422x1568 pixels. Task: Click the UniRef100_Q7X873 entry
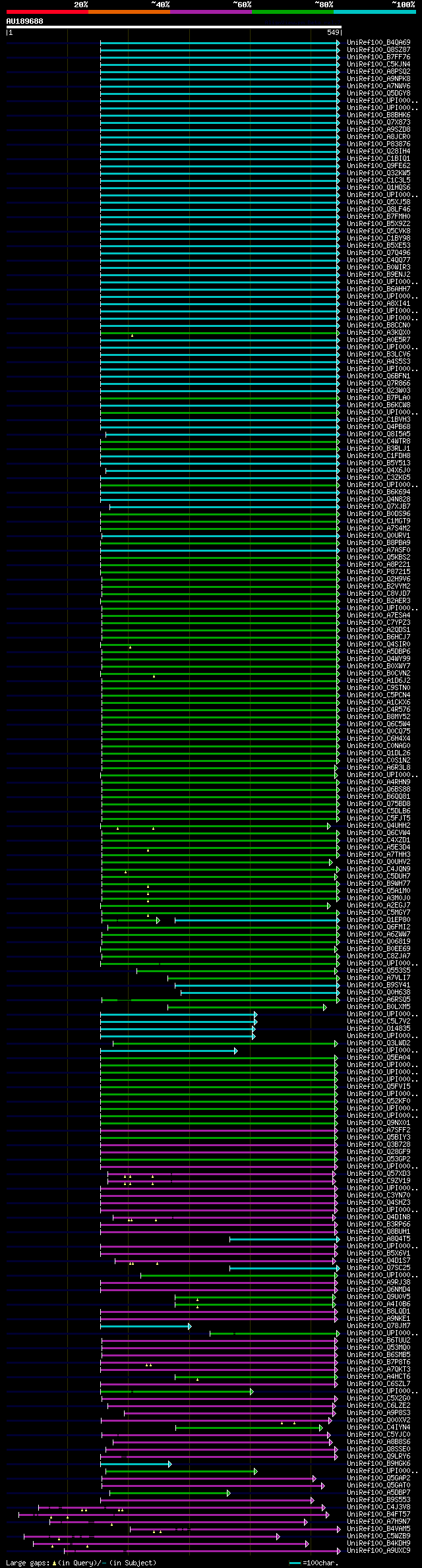(378, 123)
